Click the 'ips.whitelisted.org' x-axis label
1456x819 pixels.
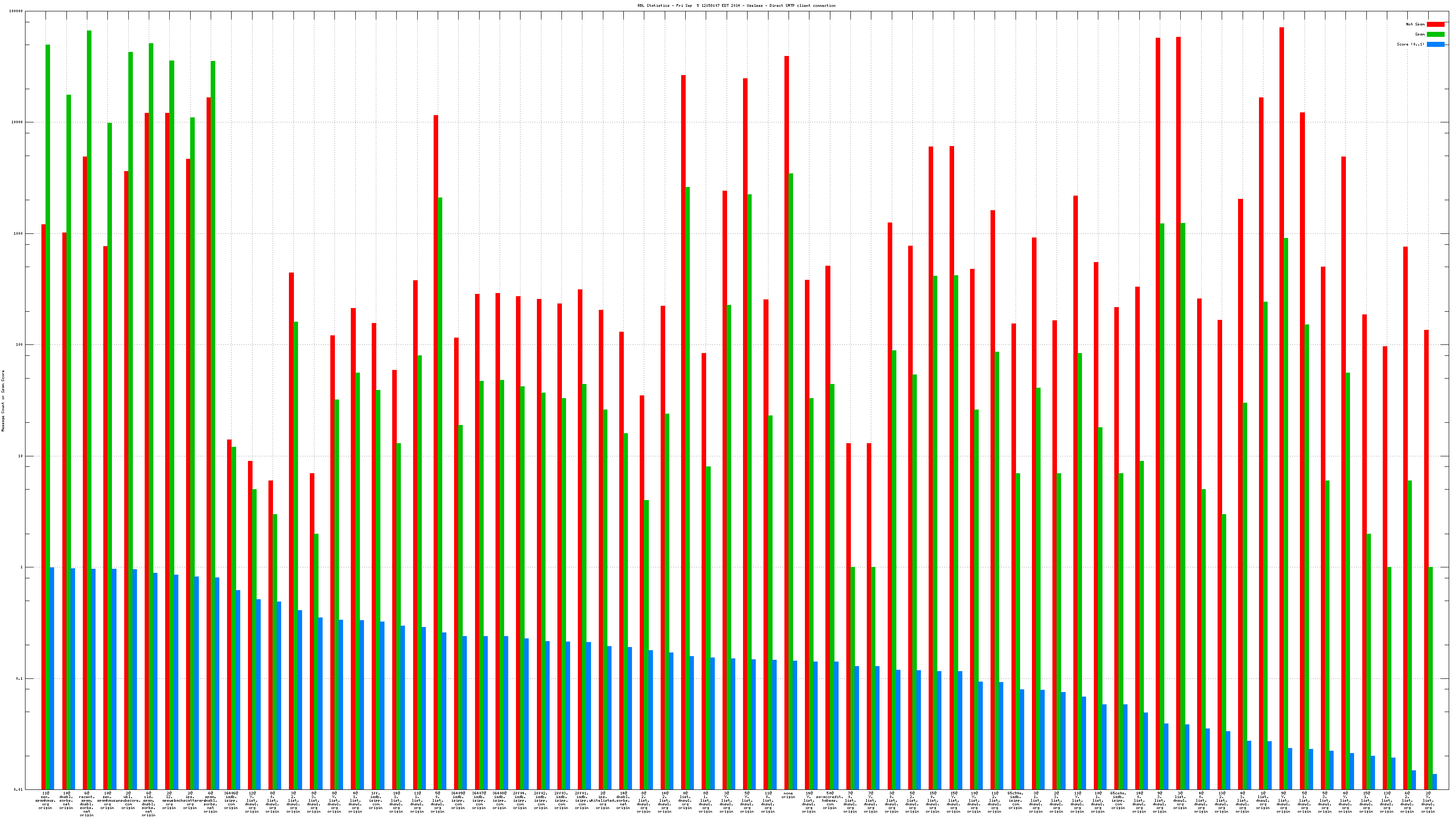tap(602, 801)
